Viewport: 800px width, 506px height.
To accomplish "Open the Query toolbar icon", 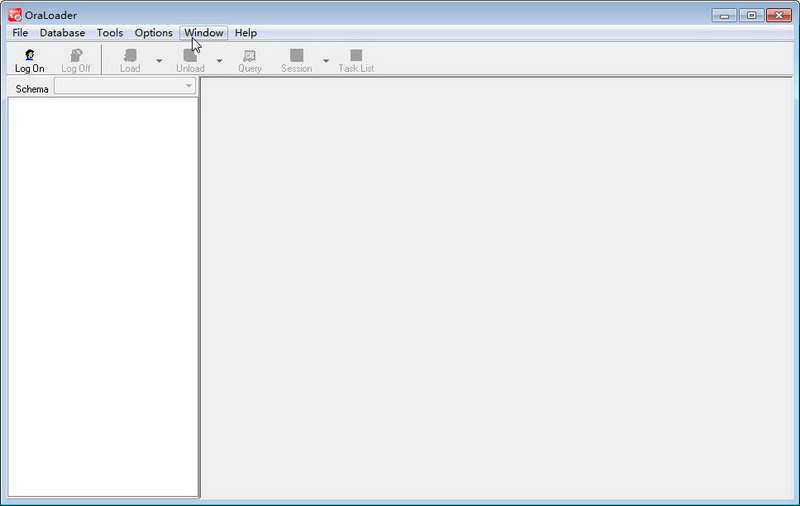I will [x=249, y=55].
